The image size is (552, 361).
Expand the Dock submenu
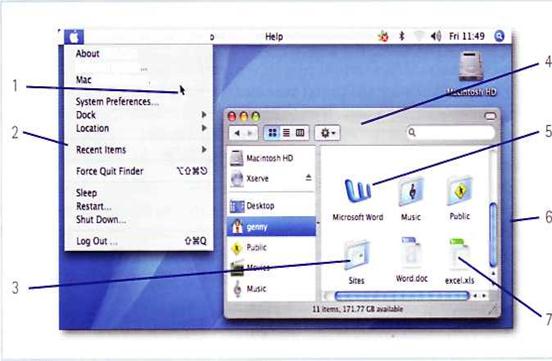tap(139, 115)
